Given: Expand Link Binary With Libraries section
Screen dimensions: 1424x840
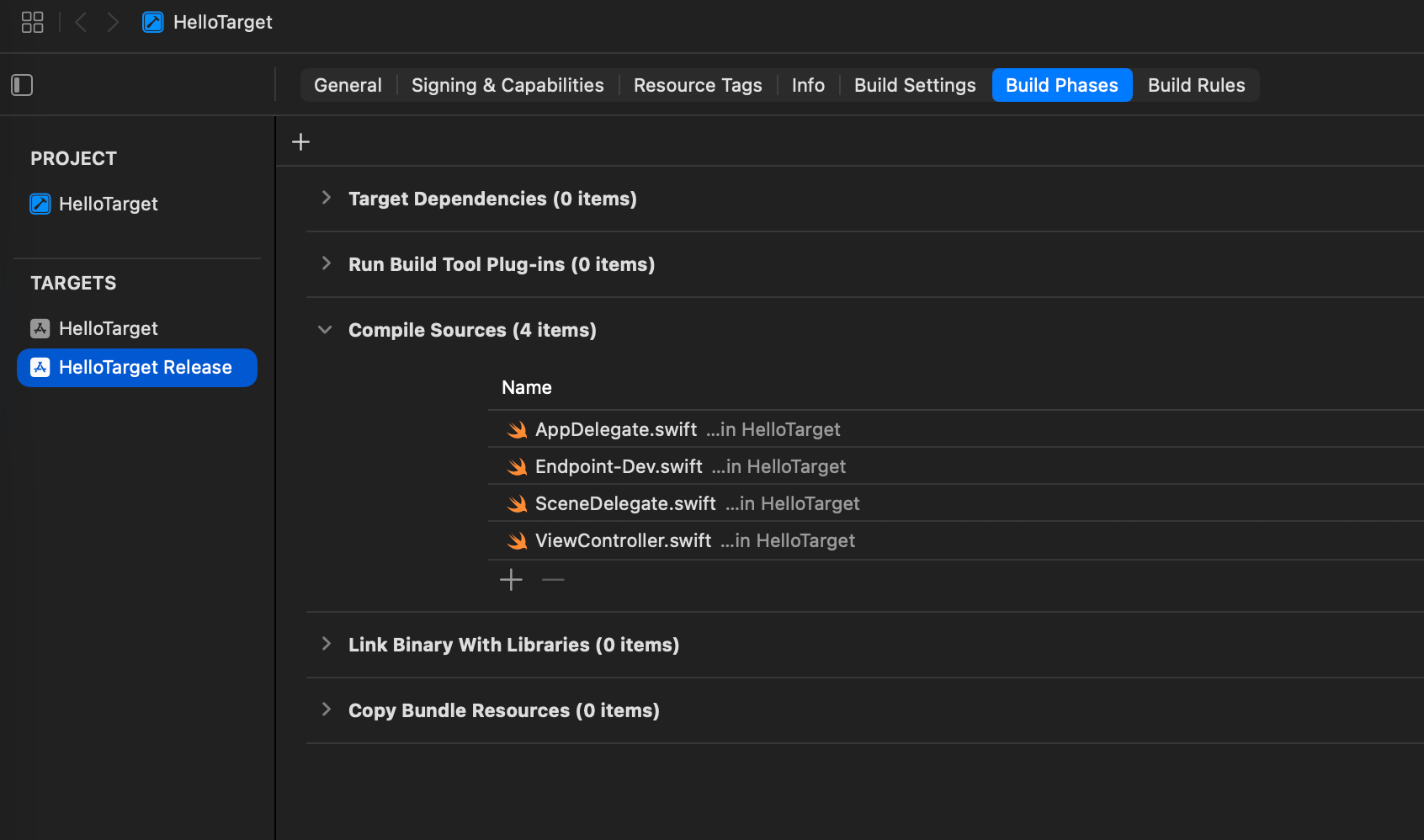Looking at the screenshot, I should 327,644.
